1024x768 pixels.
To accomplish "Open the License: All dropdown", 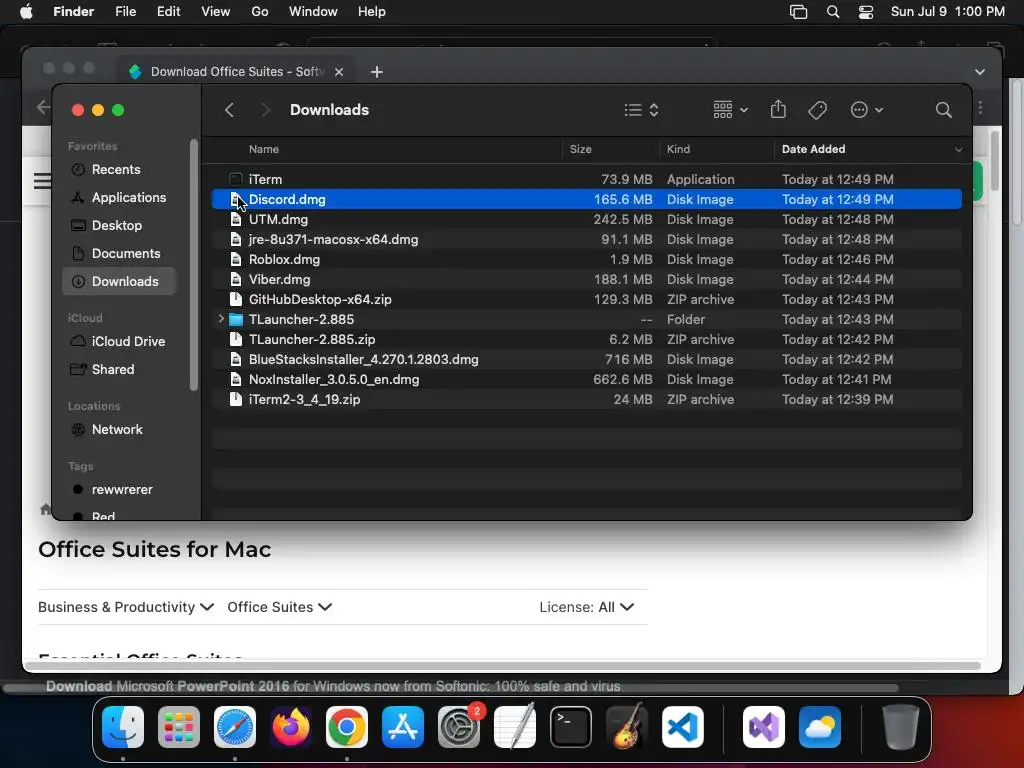I will 586,607.
